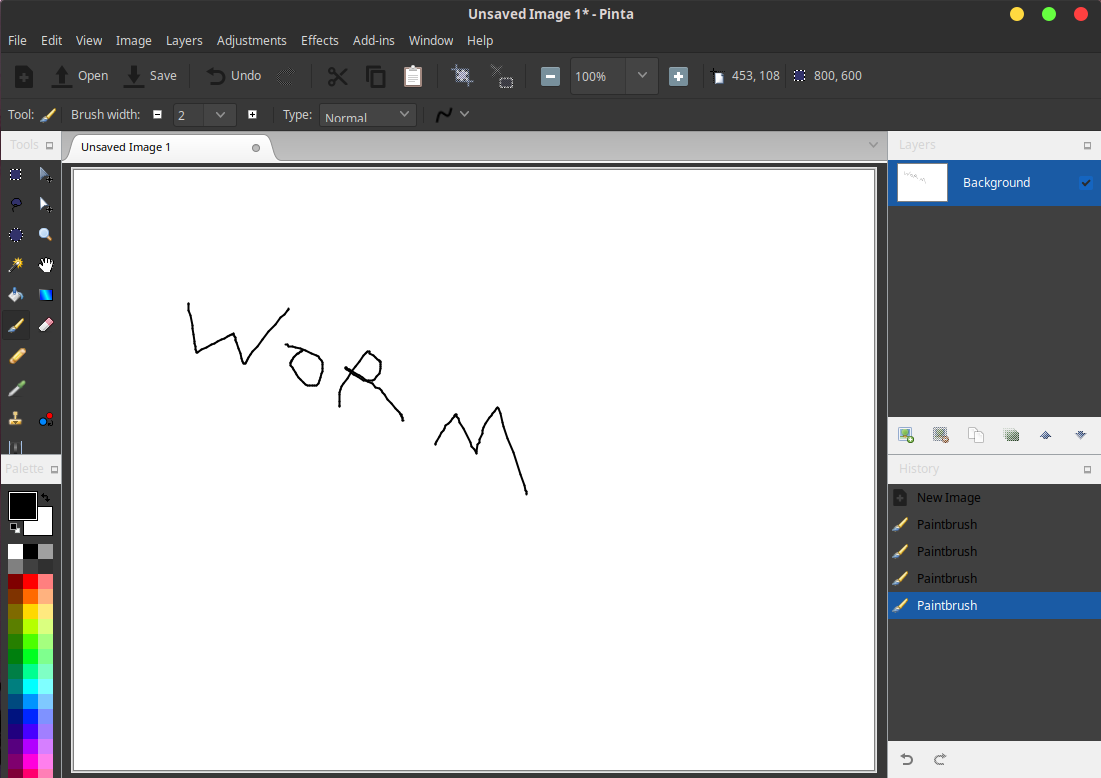The height and width of the screenshot is (778, 1101).
Task: Toggle the Layers panel header button
Action: [1088, 145]
